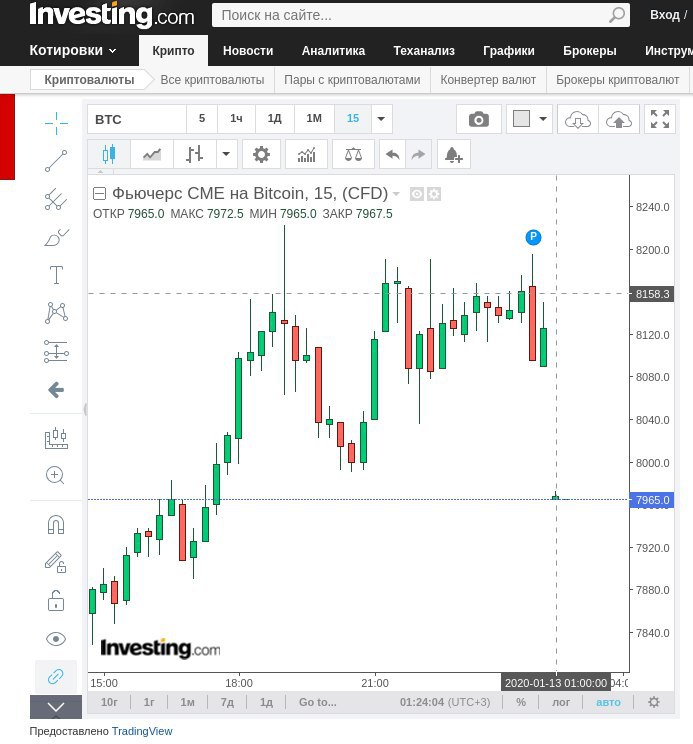This screenshot has width=693, height=744.
Task: Toggle % percentage scale
Action: coord(521,702)
